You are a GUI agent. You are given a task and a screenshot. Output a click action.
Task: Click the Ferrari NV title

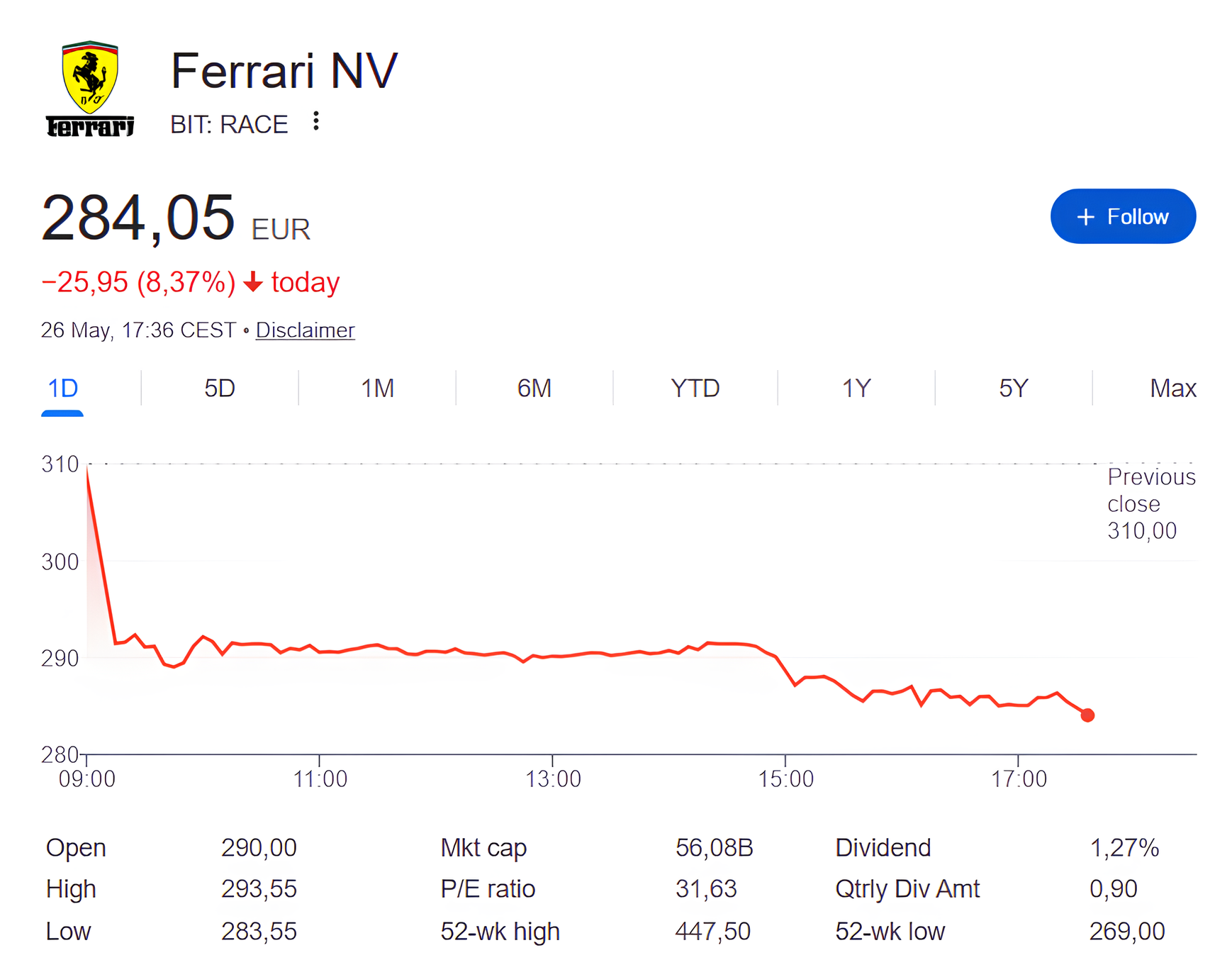pyautogui.click(x=284, y=71)
